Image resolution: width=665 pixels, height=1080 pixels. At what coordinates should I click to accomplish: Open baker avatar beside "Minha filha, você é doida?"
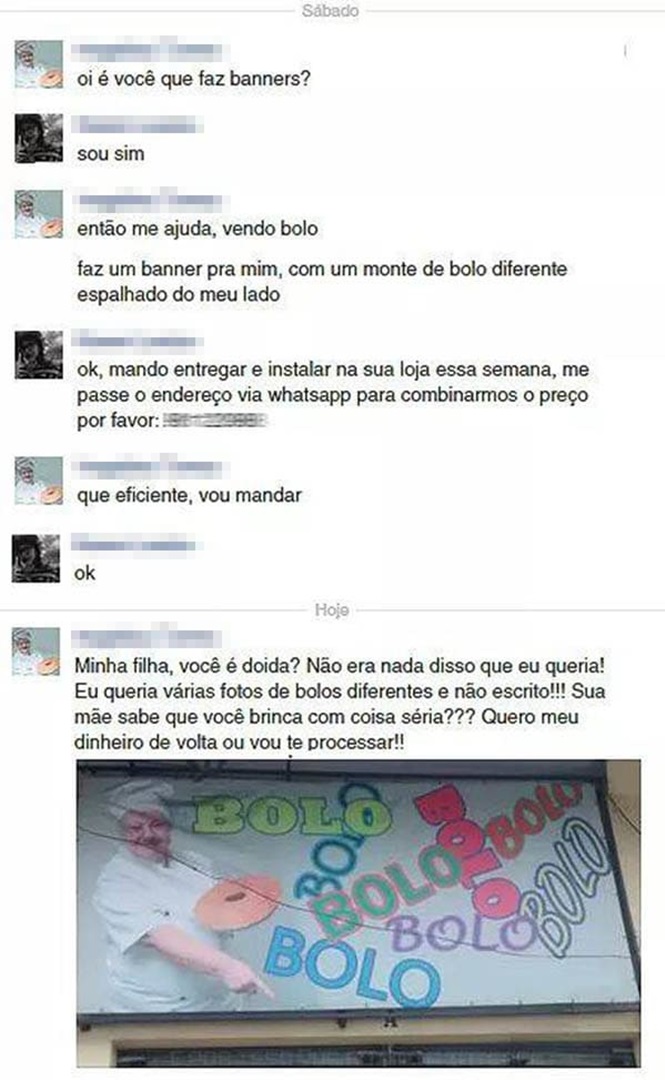pos(36,651)
